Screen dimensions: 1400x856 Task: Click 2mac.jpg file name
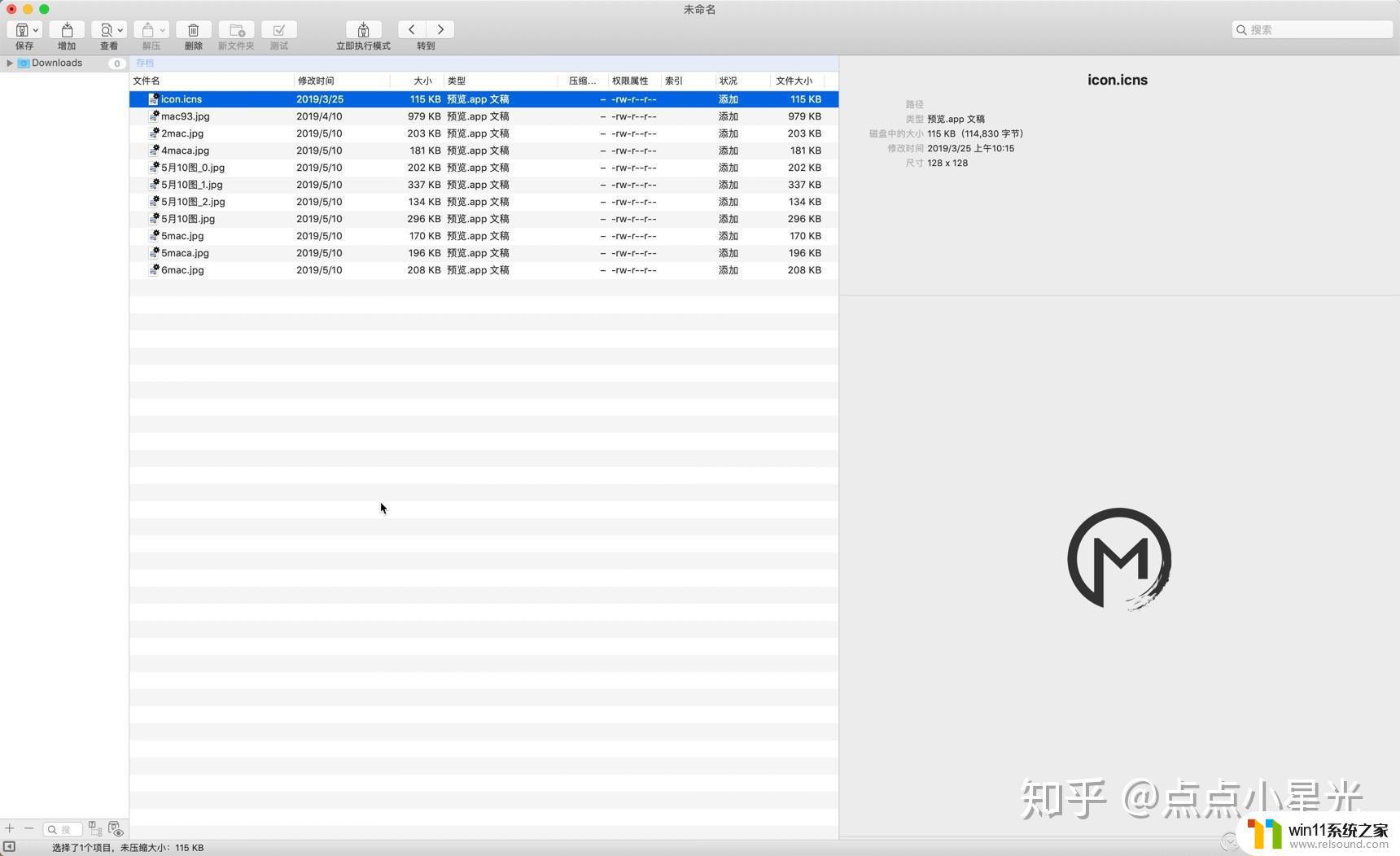tap(182, 133)
